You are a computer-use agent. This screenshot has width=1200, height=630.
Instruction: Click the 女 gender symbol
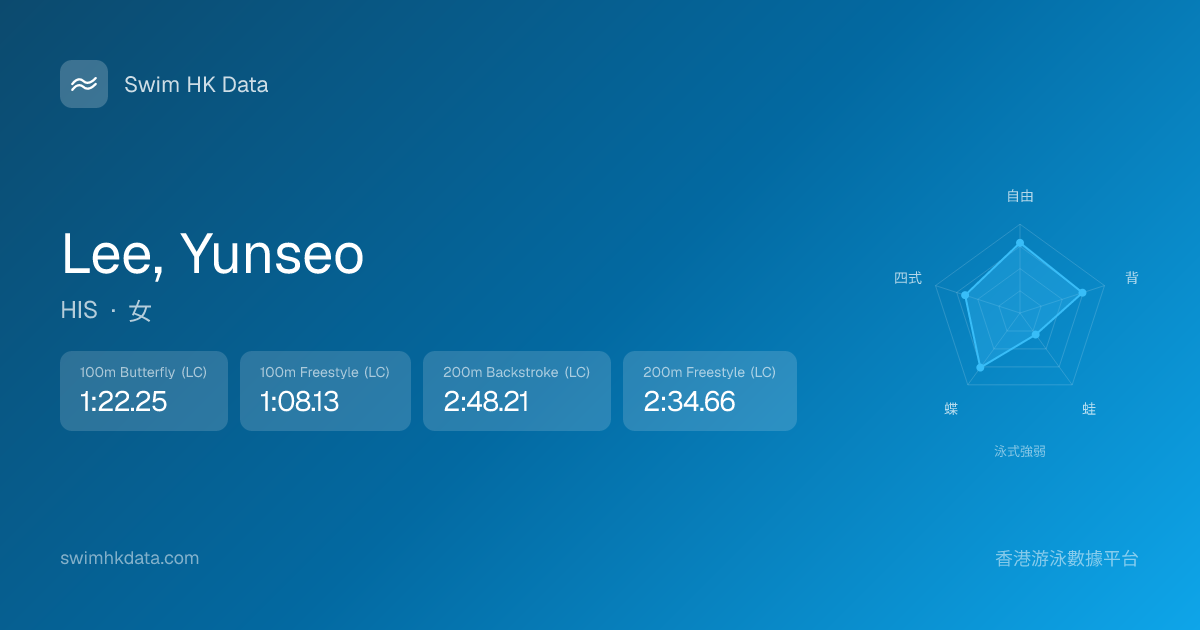click(140, 311)
